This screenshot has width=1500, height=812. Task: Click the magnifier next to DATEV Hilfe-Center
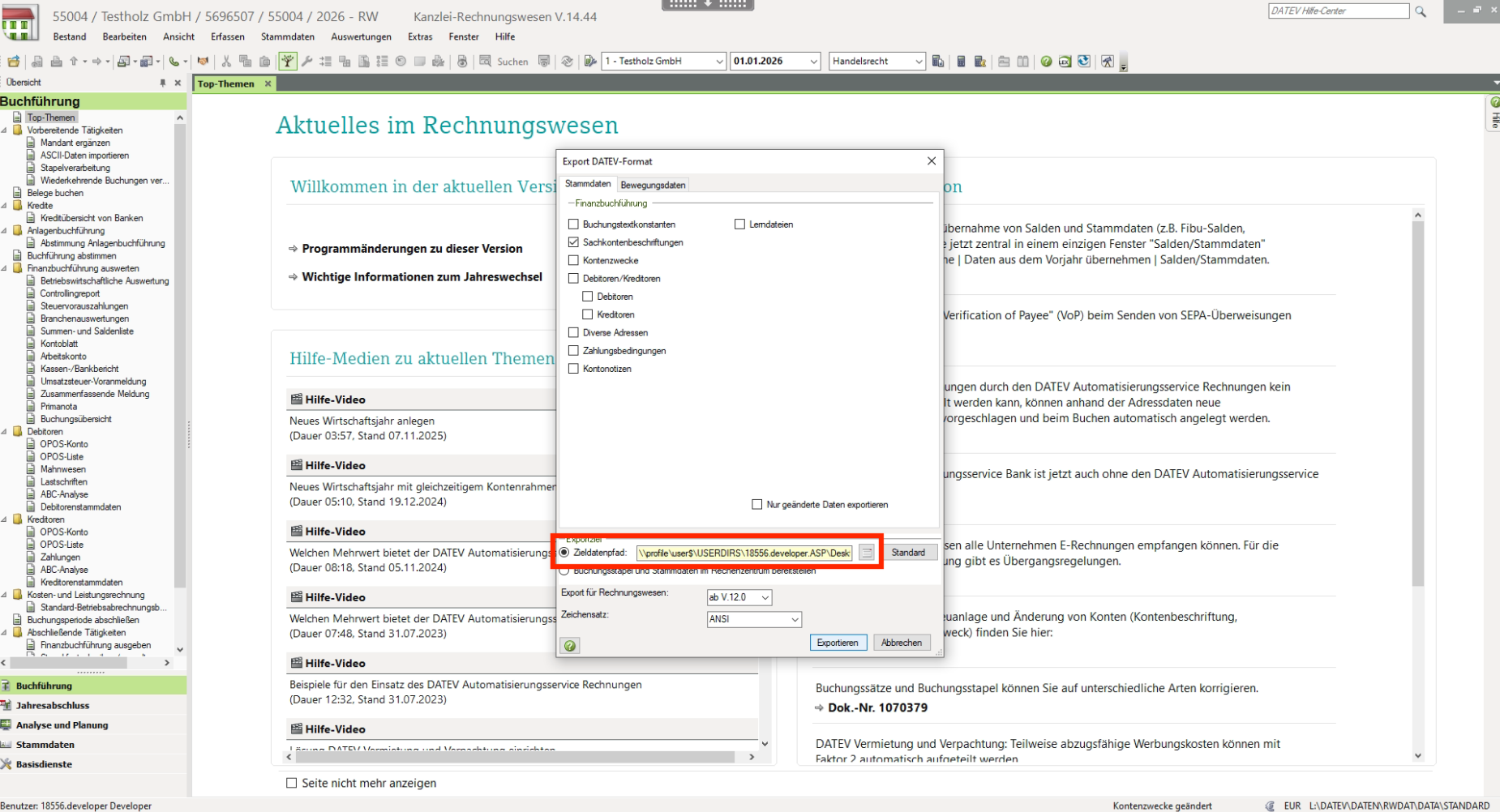[1421, 11]
